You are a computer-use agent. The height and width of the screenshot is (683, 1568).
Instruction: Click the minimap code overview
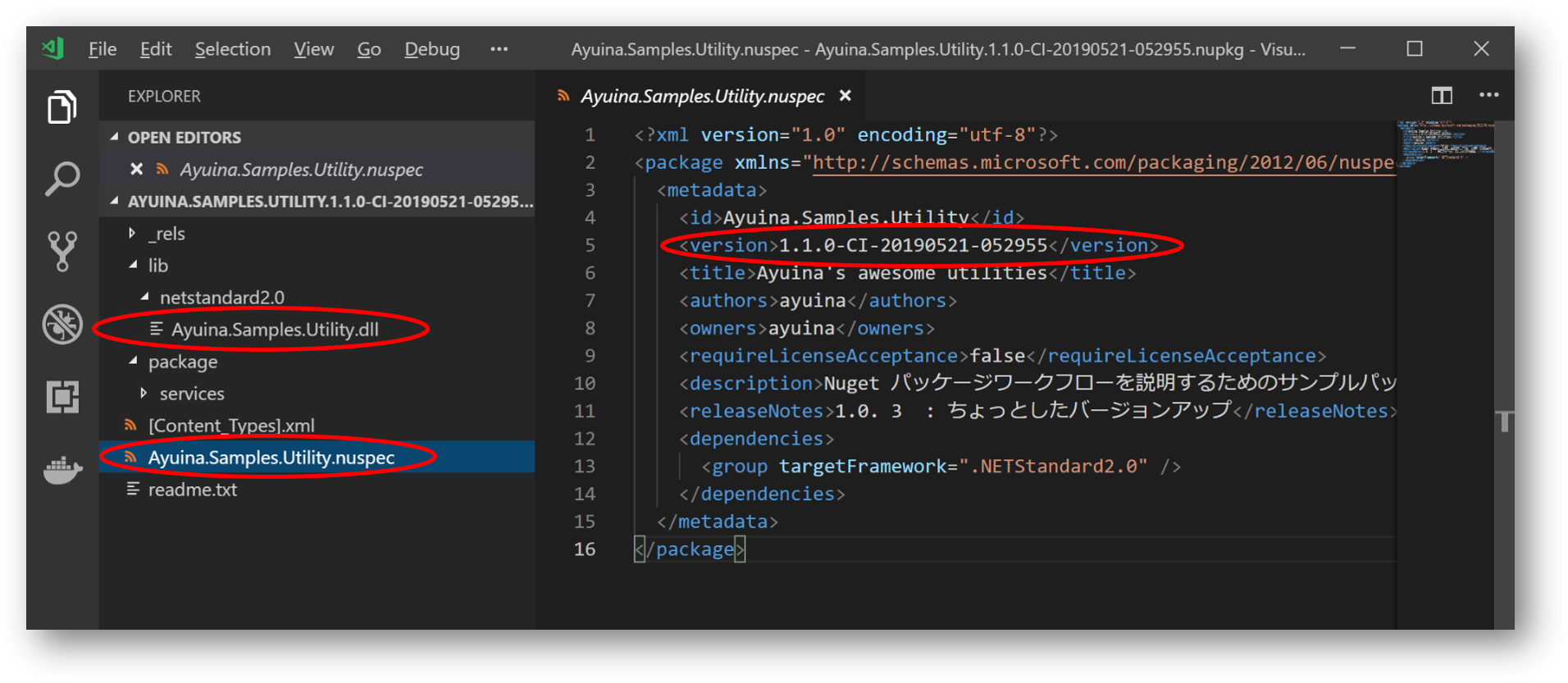[1445, 143]
